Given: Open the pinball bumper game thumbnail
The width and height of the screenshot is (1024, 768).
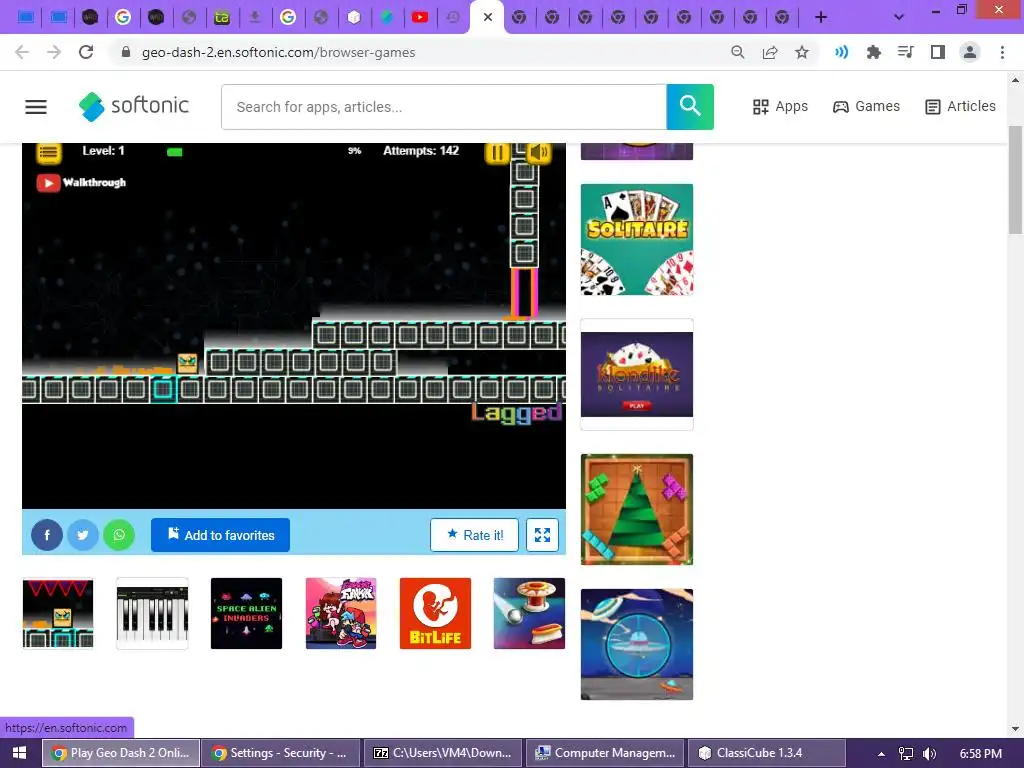Looking at the screenshot, I should 529,613.
